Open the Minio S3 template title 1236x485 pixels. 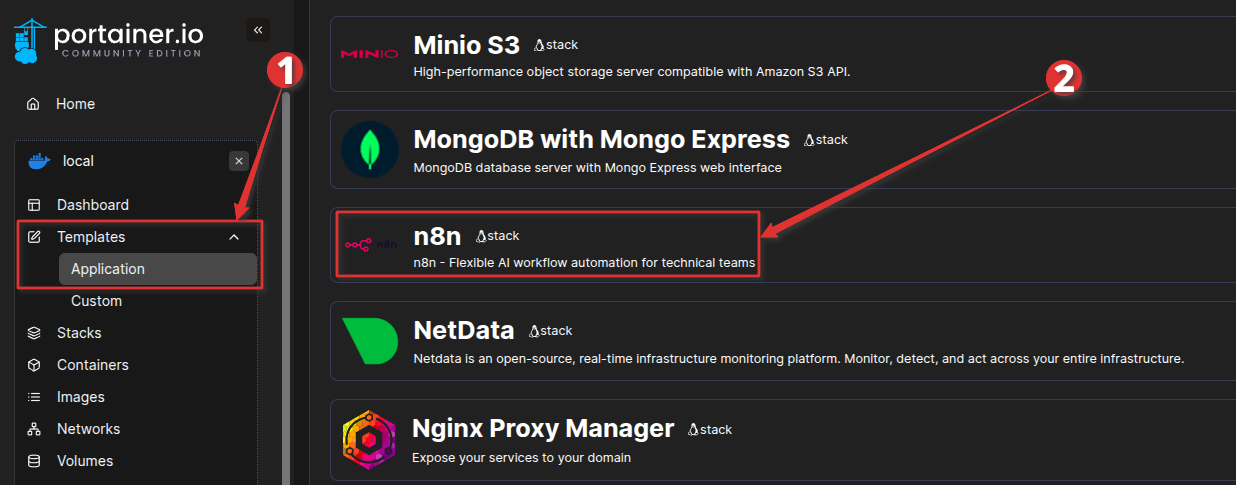click(467, 45)
